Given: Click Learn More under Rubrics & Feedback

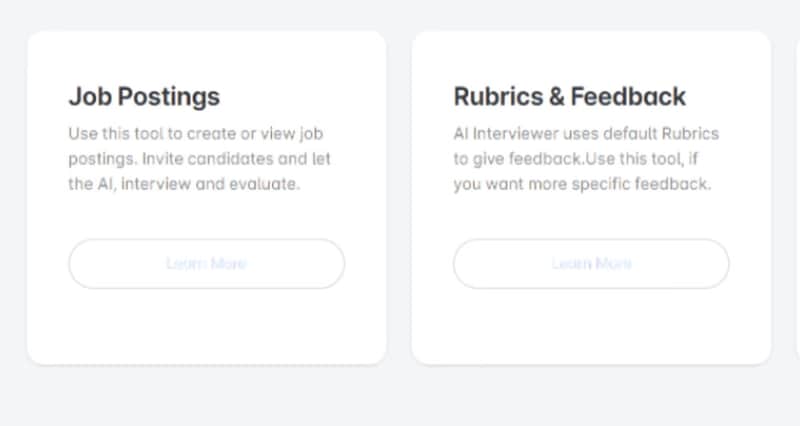Looking at the screenshot, I should pos(591,264).
